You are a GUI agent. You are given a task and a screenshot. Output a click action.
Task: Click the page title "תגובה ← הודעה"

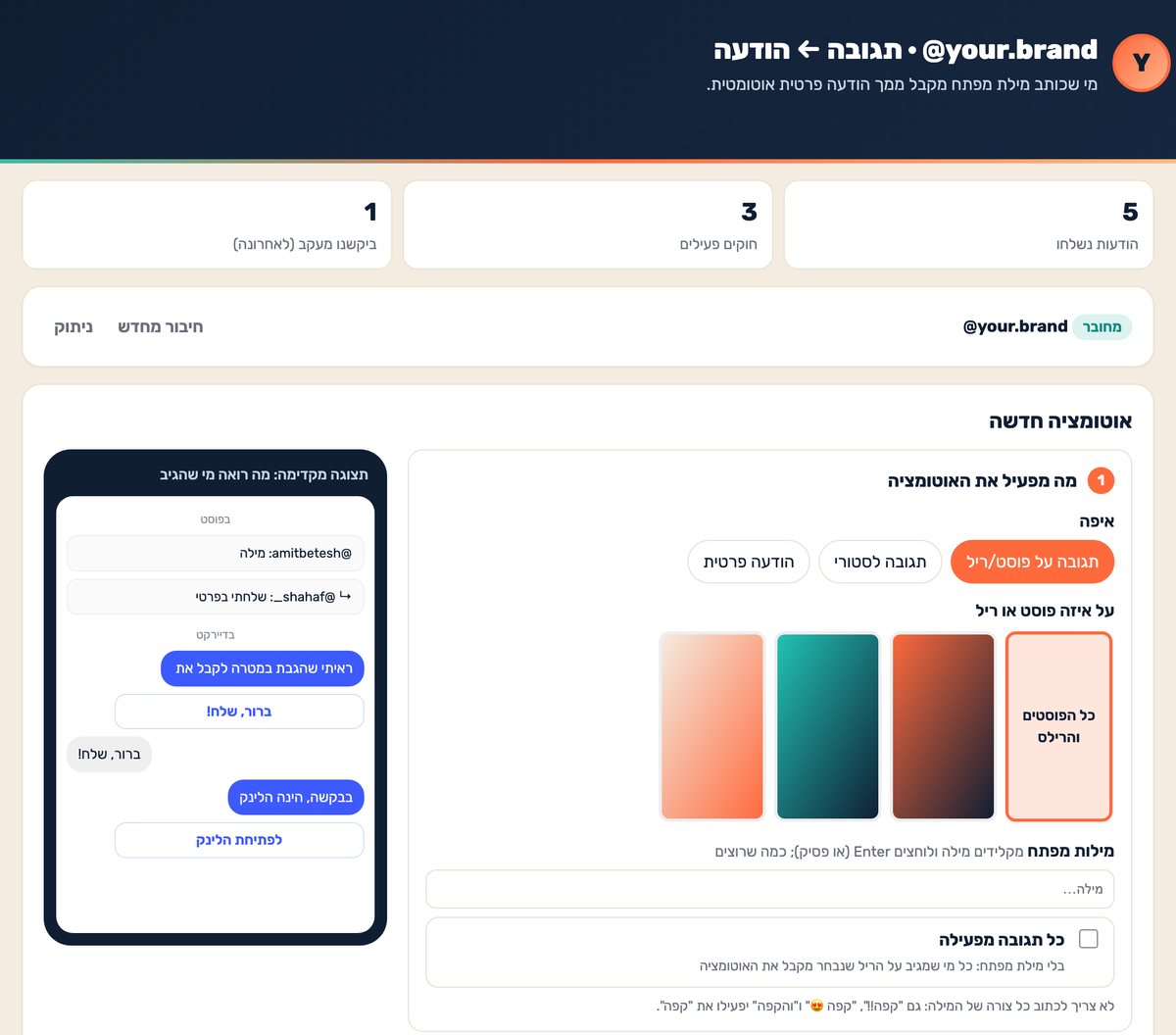[x=807, y=49]
